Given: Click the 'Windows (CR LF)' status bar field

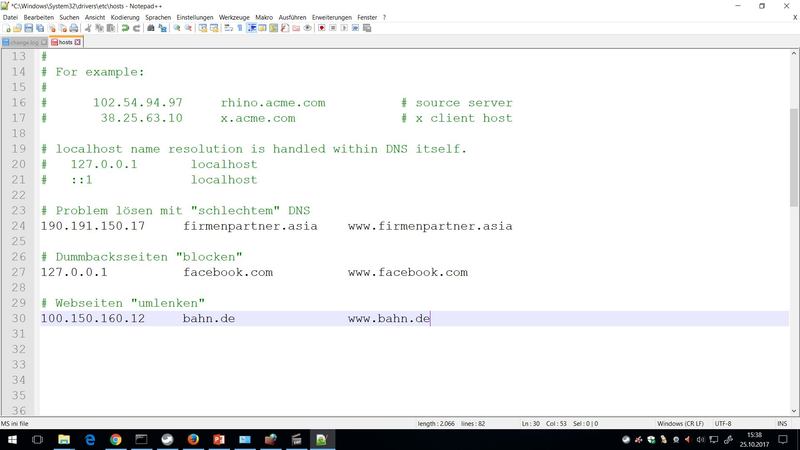Looking at the screenshot, I should click(x=680, y=423).
